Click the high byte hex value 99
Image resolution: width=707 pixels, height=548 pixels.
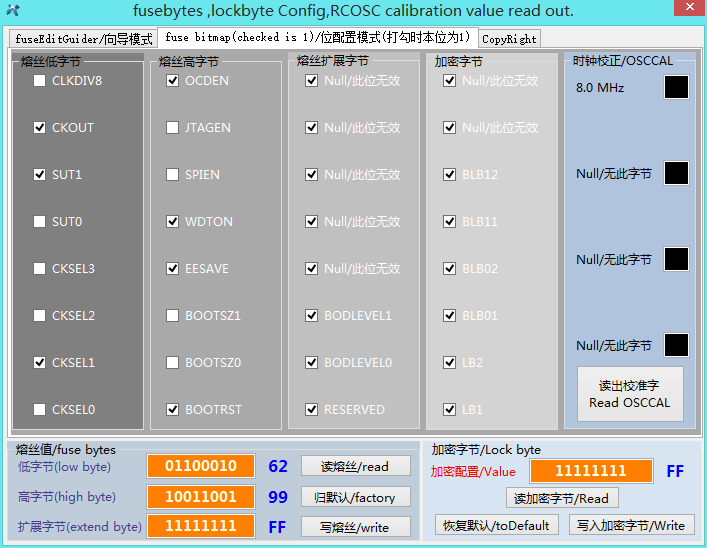click(x=278, y=497)
